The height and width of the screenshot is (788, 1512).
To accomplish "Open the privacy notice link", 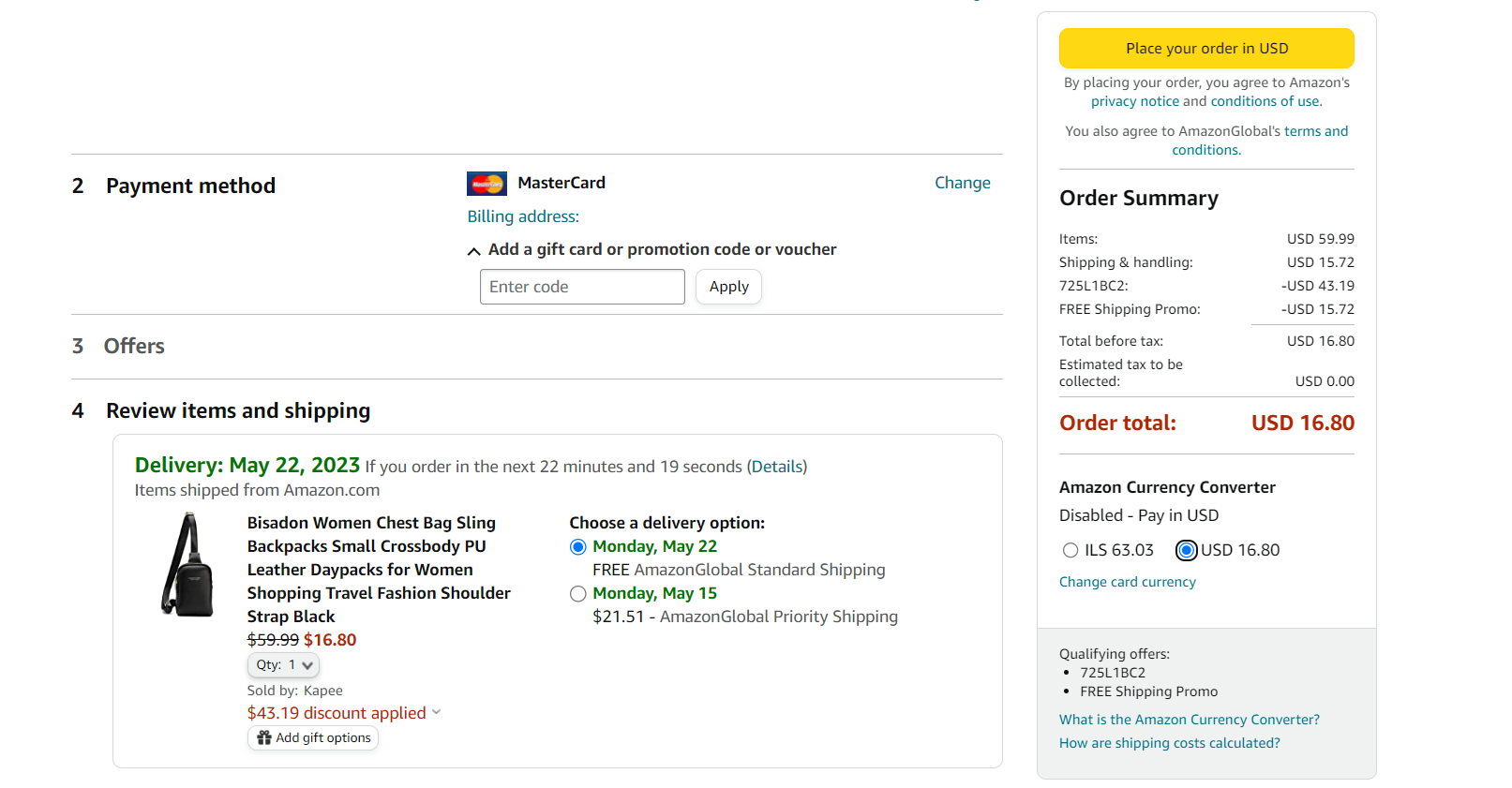I will point(1134,101).
